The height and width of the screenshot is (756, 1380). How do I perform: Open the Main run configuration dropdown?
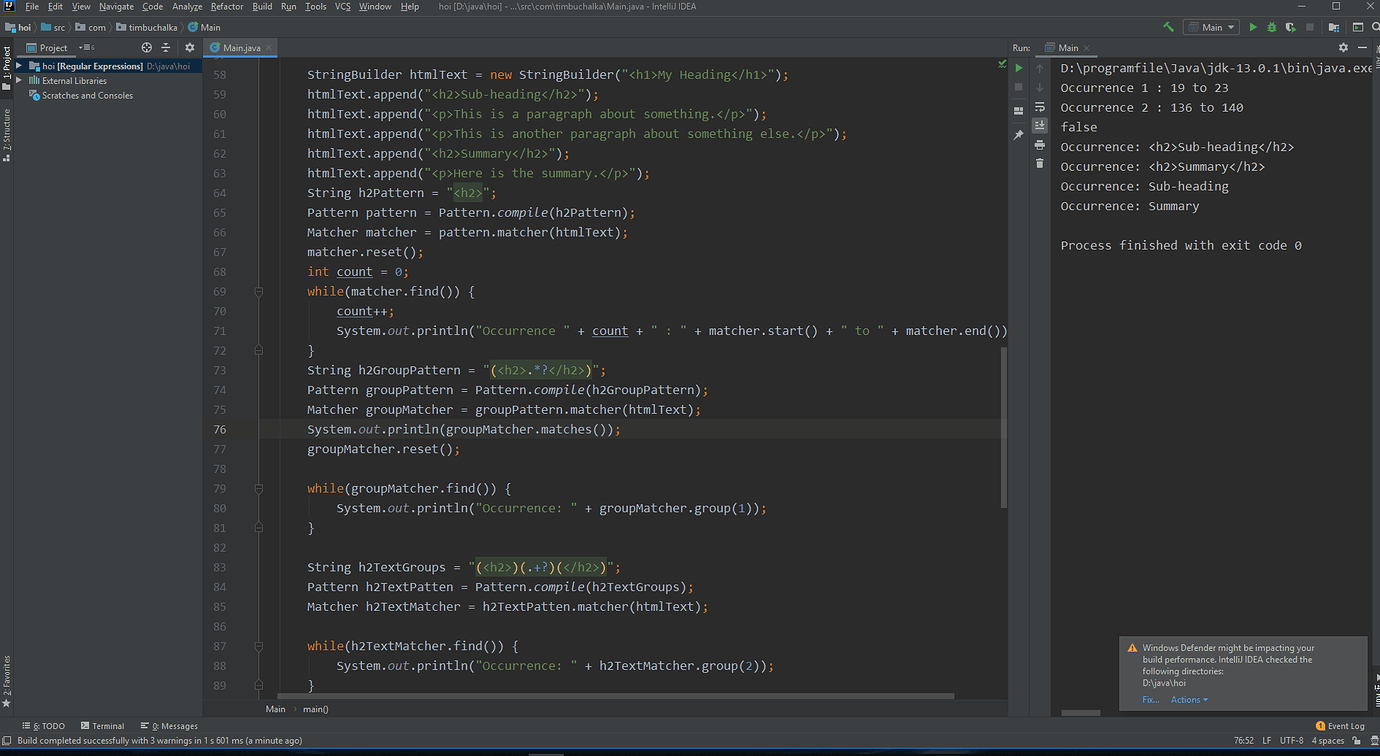[1230, 27]
